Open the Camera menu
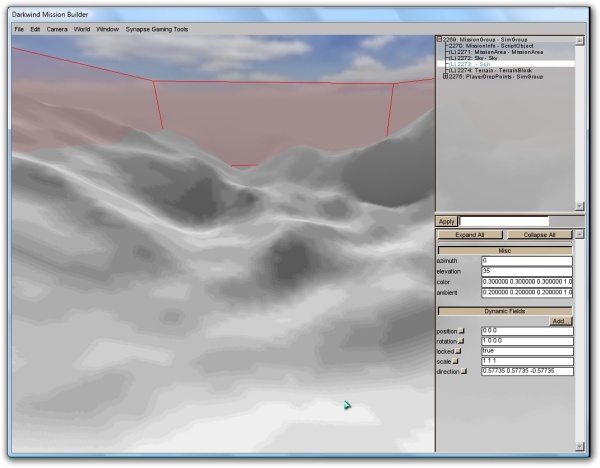600x468 pixels. point(57,29)
